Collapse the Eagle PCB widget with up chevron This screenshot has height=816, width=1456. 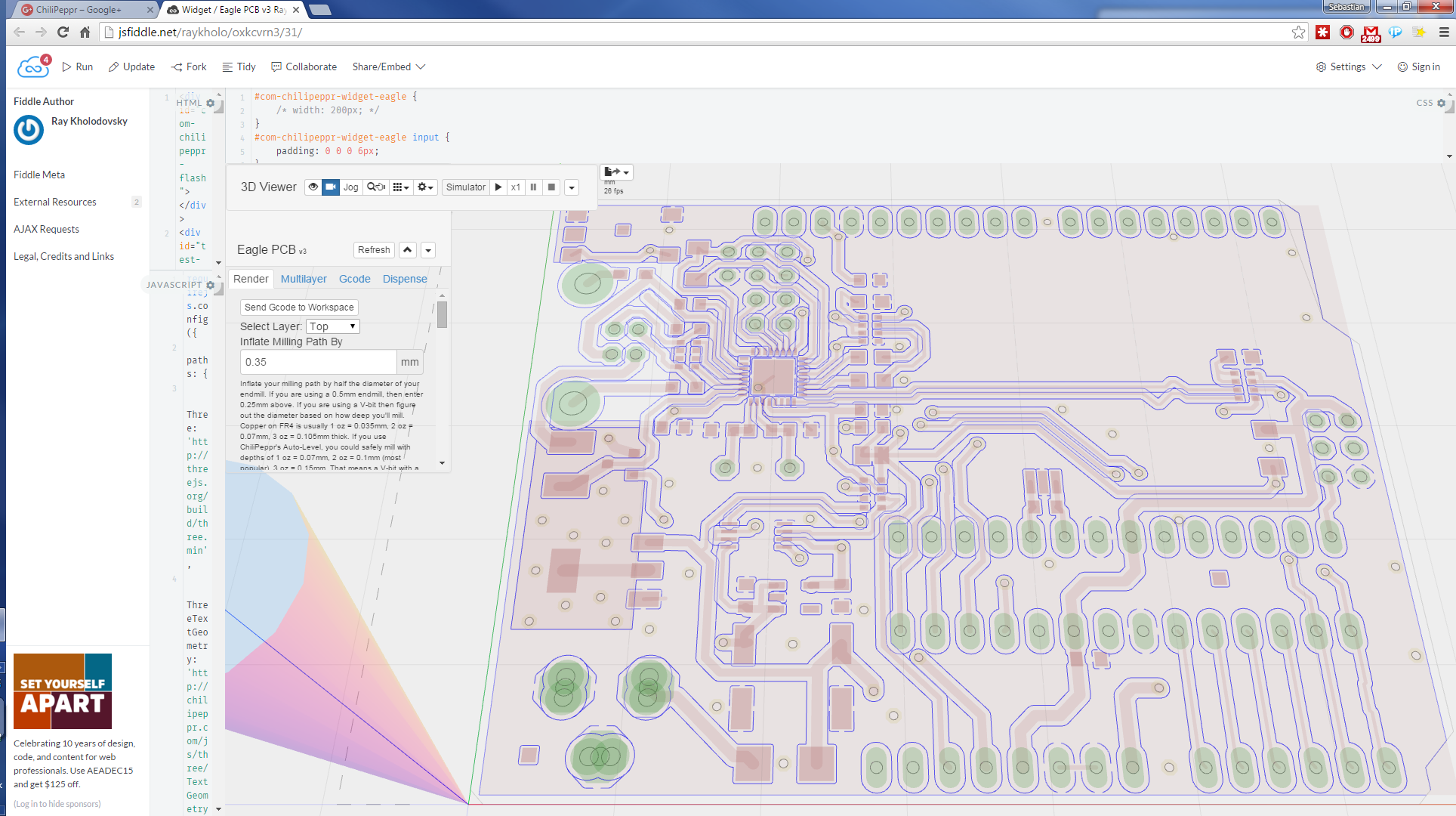coord(408,249)
